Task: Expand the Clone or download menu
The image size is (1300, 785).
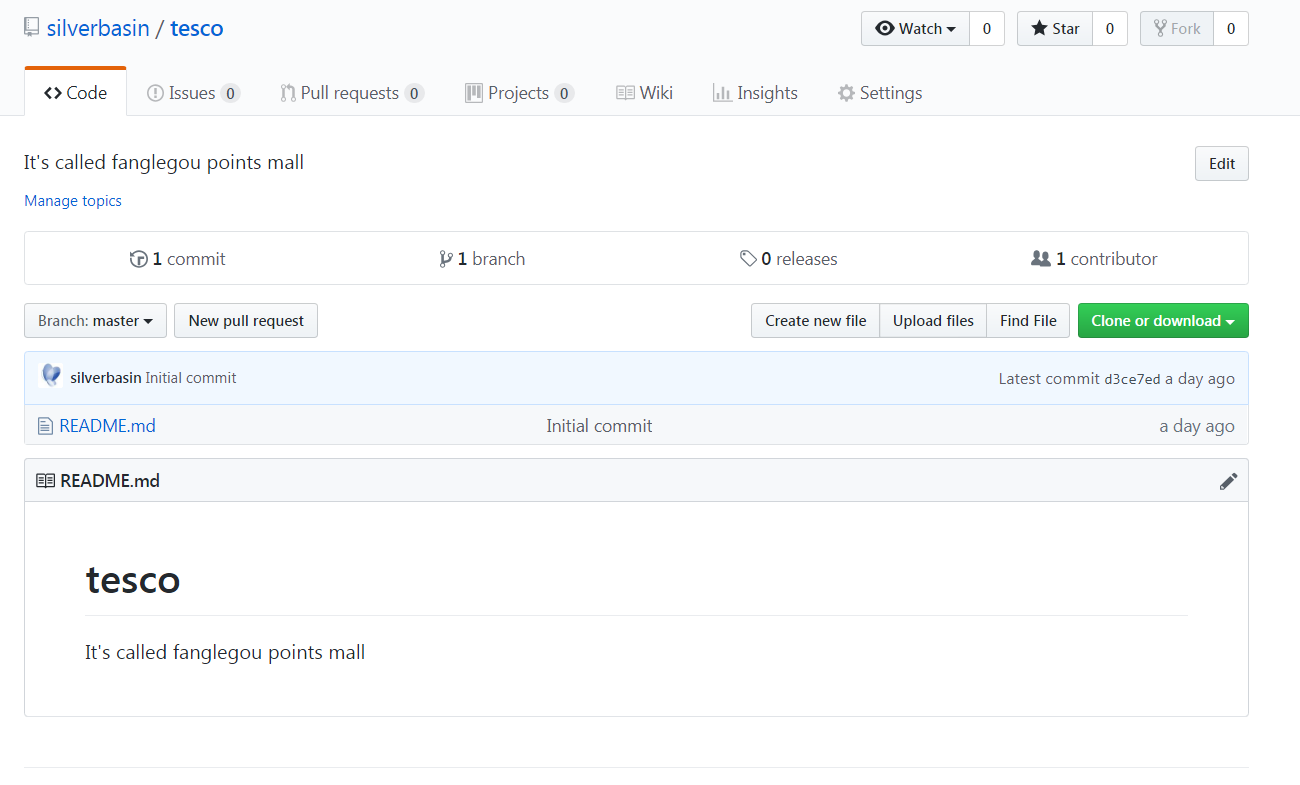Action: pyautogui.click(x=1163, y=321)
